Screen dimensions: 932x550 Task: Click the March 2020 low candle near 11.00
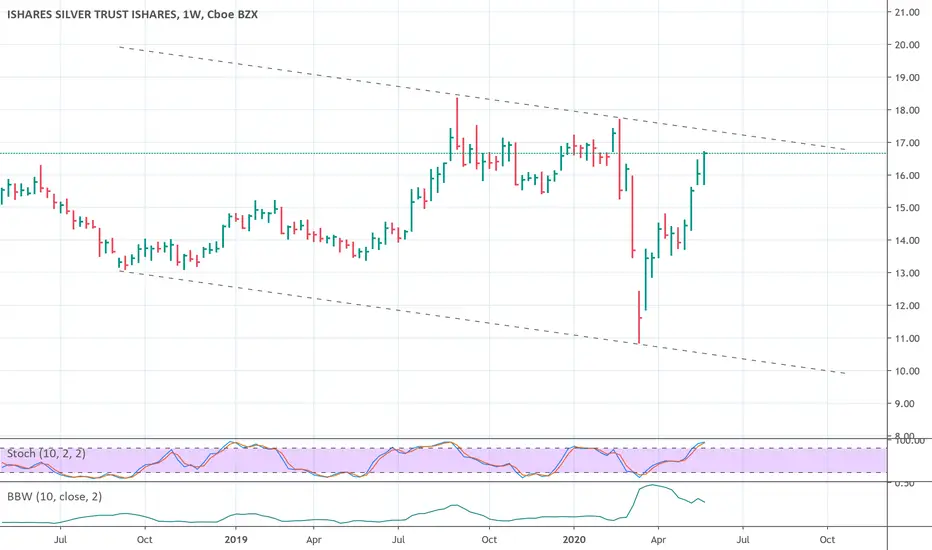point(639,318)
